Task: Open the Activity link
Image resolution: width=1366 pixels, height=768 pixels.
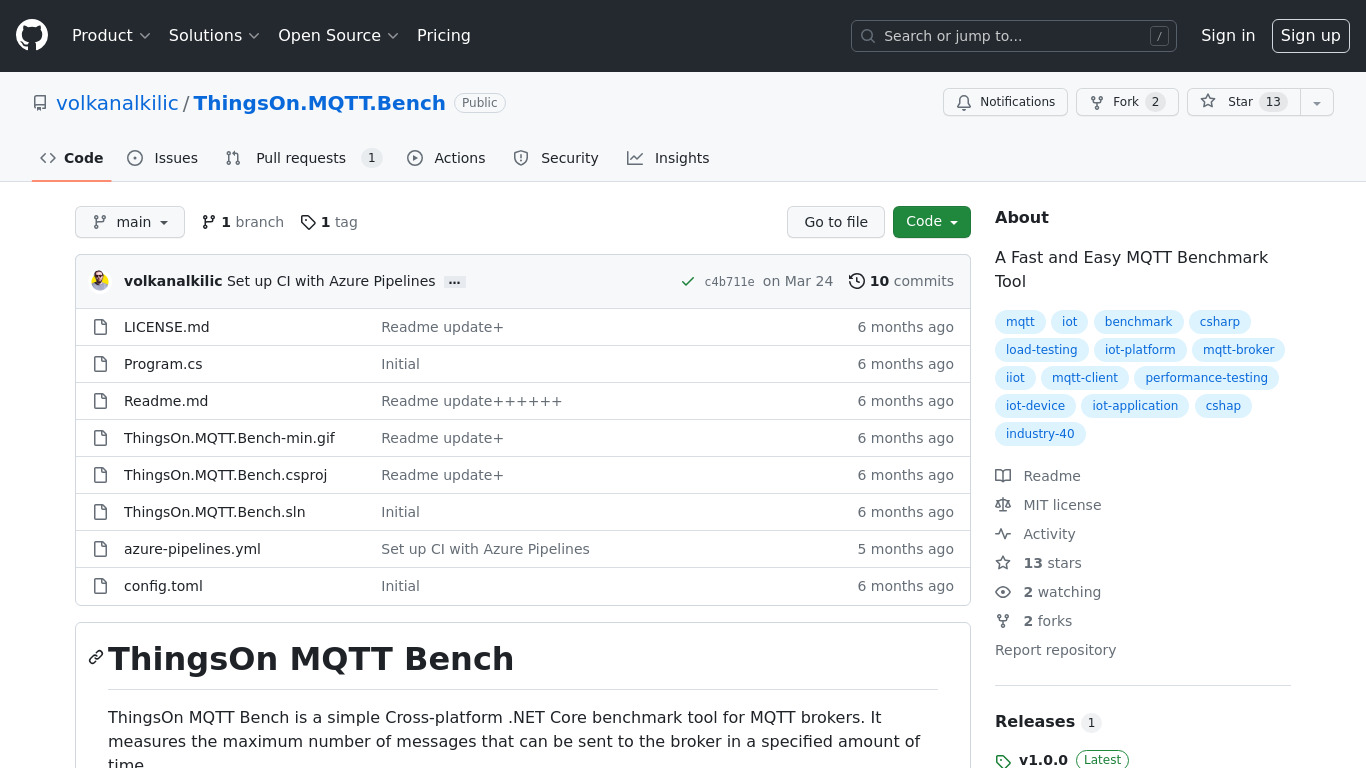Action: click(1035, 534)
